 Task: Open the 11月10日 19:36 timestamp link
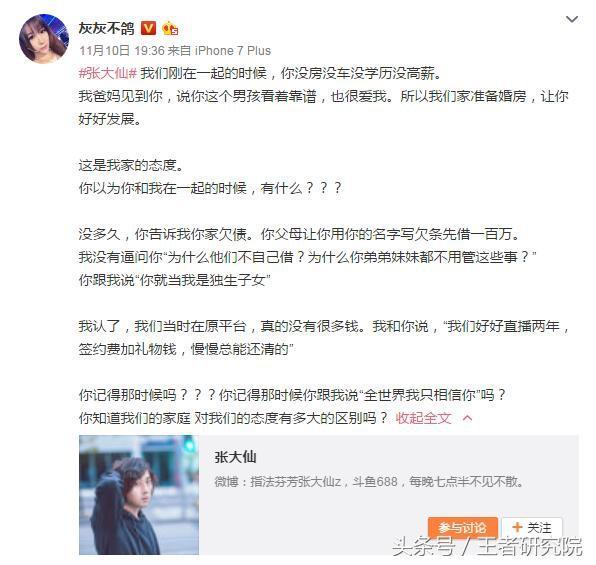(122, 51)
